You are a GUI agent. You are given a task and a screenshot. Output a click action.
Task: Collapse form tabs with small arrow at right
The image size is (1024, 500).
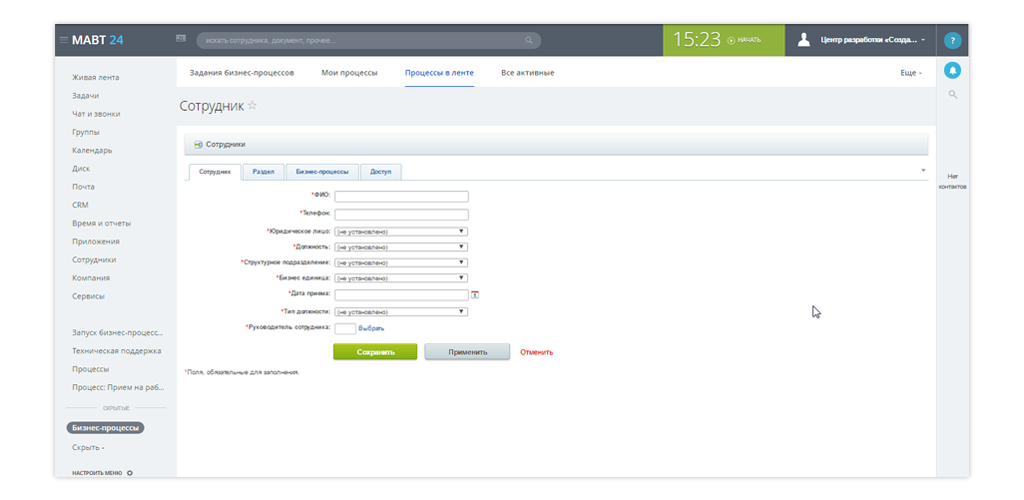(x=923, y=170)
